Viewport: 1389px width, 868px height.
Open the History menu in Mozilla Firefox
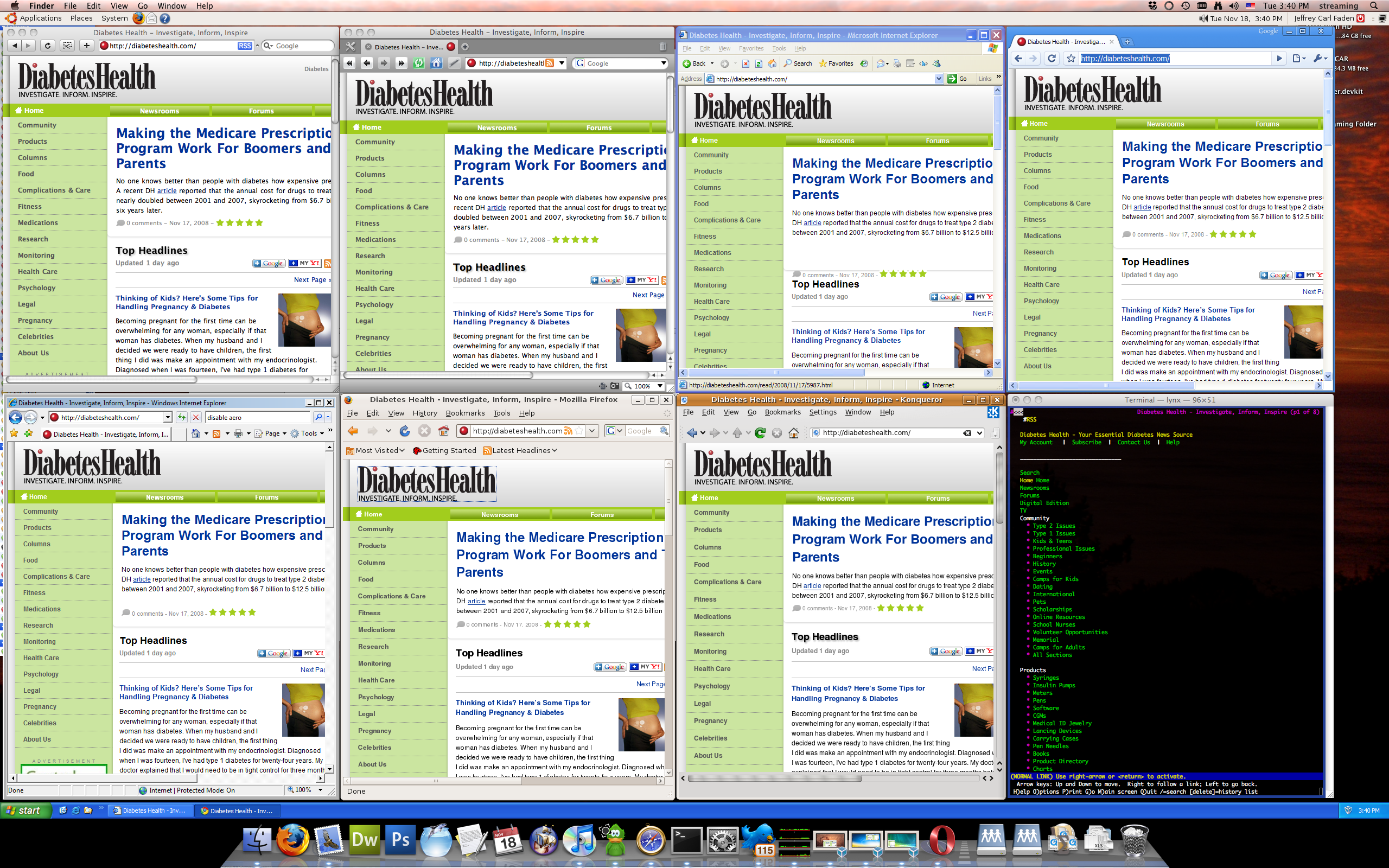(424, 413)
